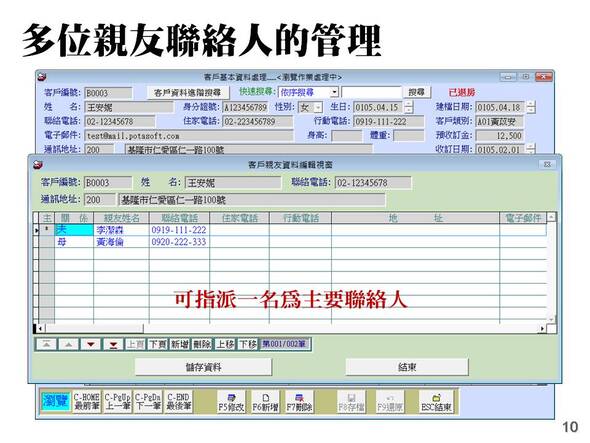Click the 電子郵件 column header in grid
590x443 pixels.
pos(523,218)
